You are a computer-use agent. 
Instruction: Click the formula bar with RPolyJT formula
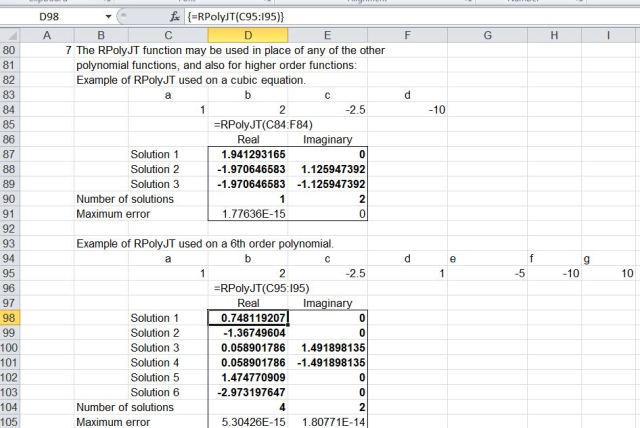click(x=400, y=18)
